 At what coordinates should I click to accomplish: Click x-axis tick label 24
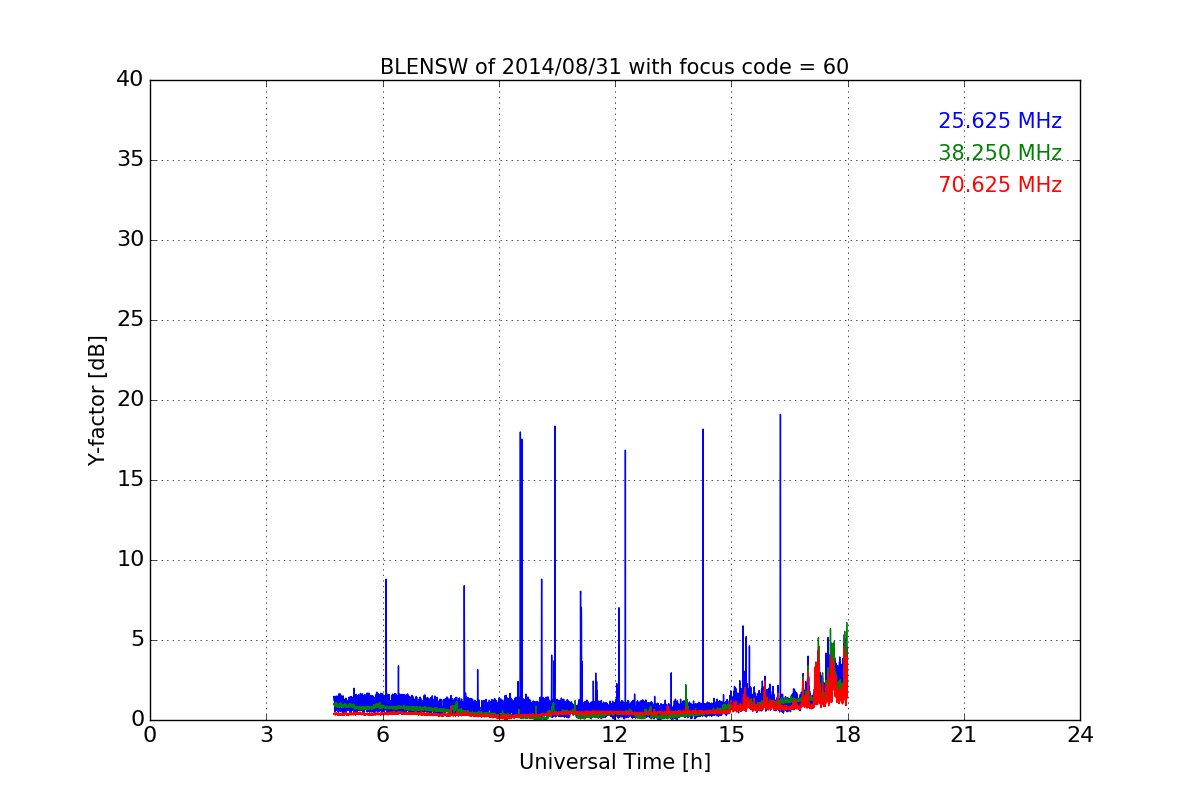pos(1080,735)
